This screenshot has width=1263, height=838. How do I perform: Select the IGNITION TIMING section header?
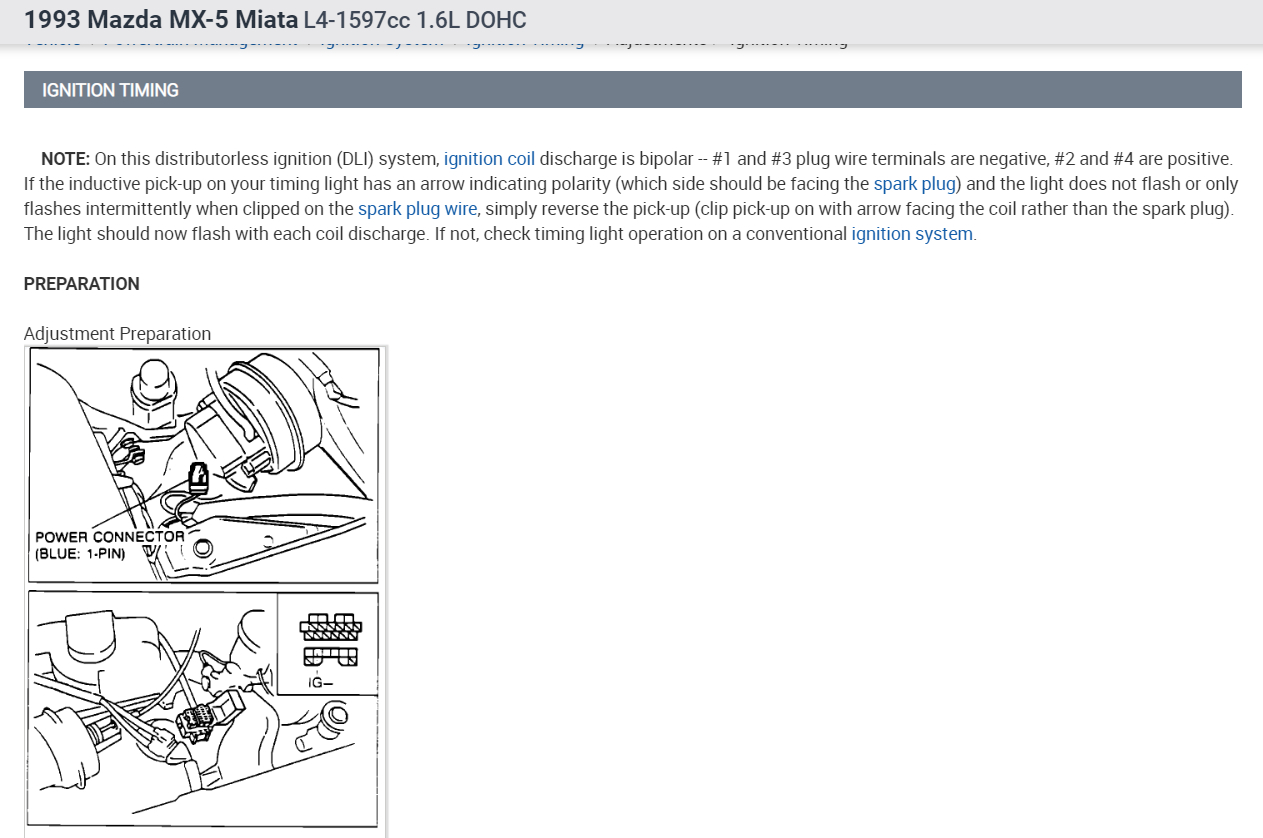(632, 90)
